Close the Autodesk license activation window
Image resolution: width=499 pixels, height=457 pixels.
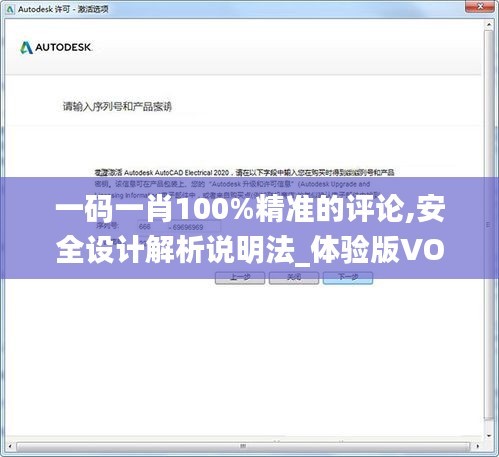pyautogui.click(x=480, y=7)
